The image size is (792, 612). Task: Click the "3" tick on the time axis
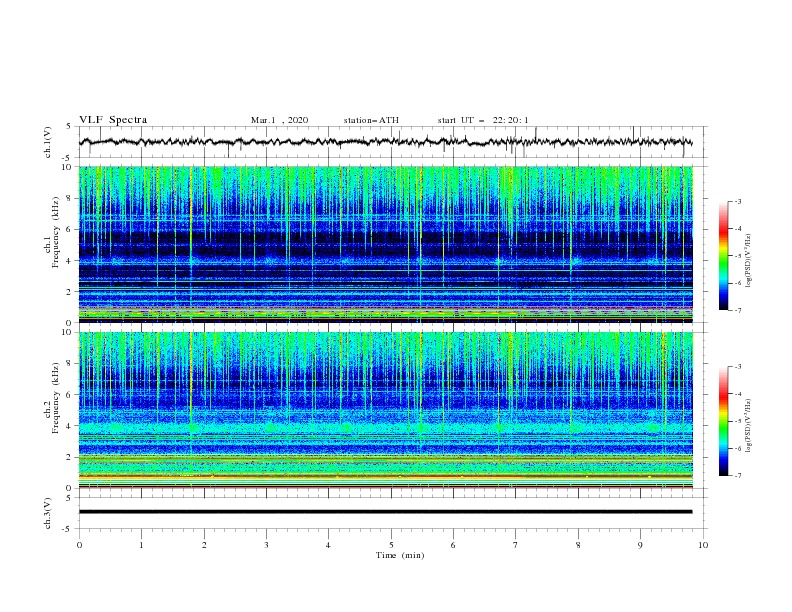click(266, 545)
